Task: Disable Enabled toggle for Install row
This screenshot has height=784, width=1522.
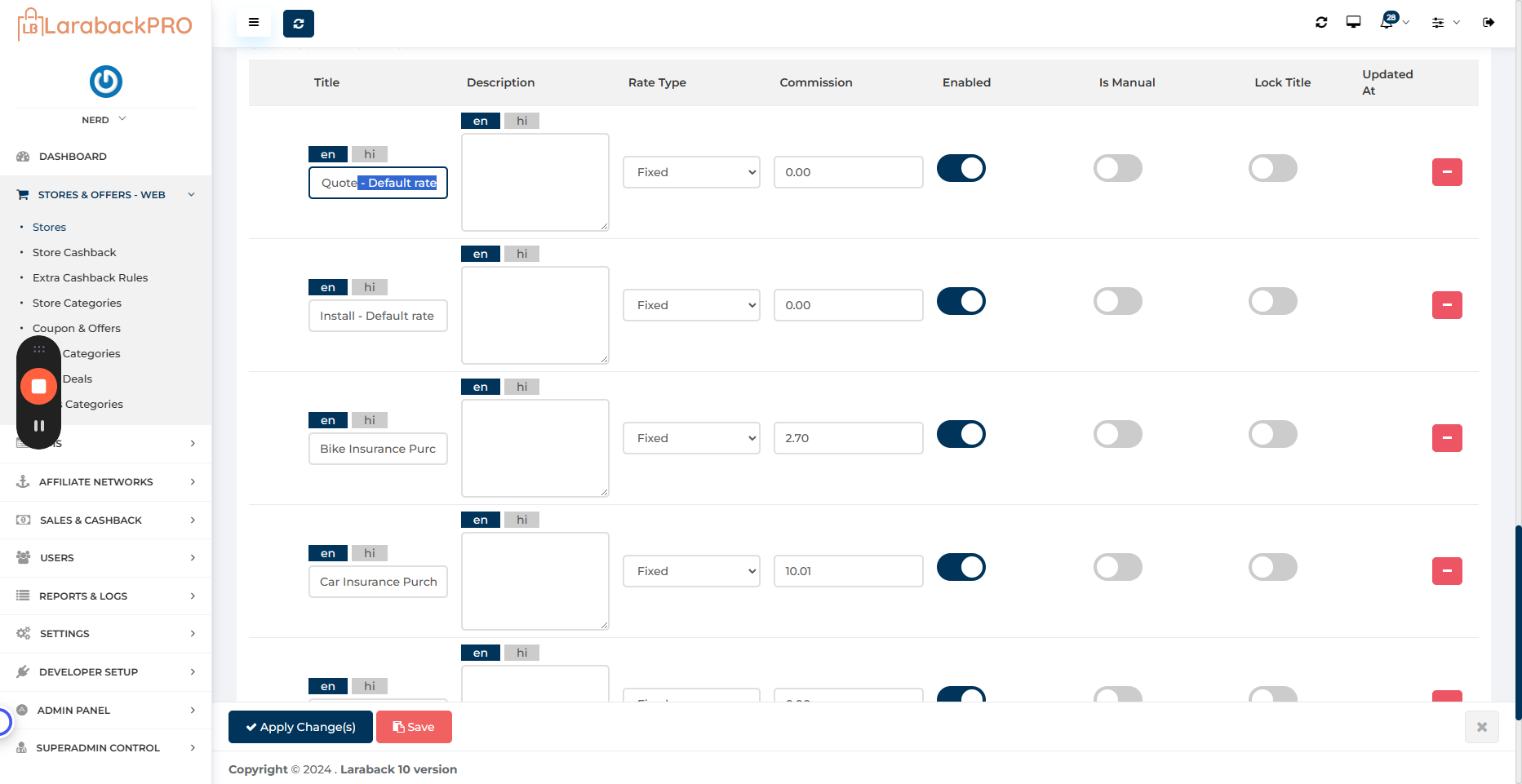Action: (961, 301)
